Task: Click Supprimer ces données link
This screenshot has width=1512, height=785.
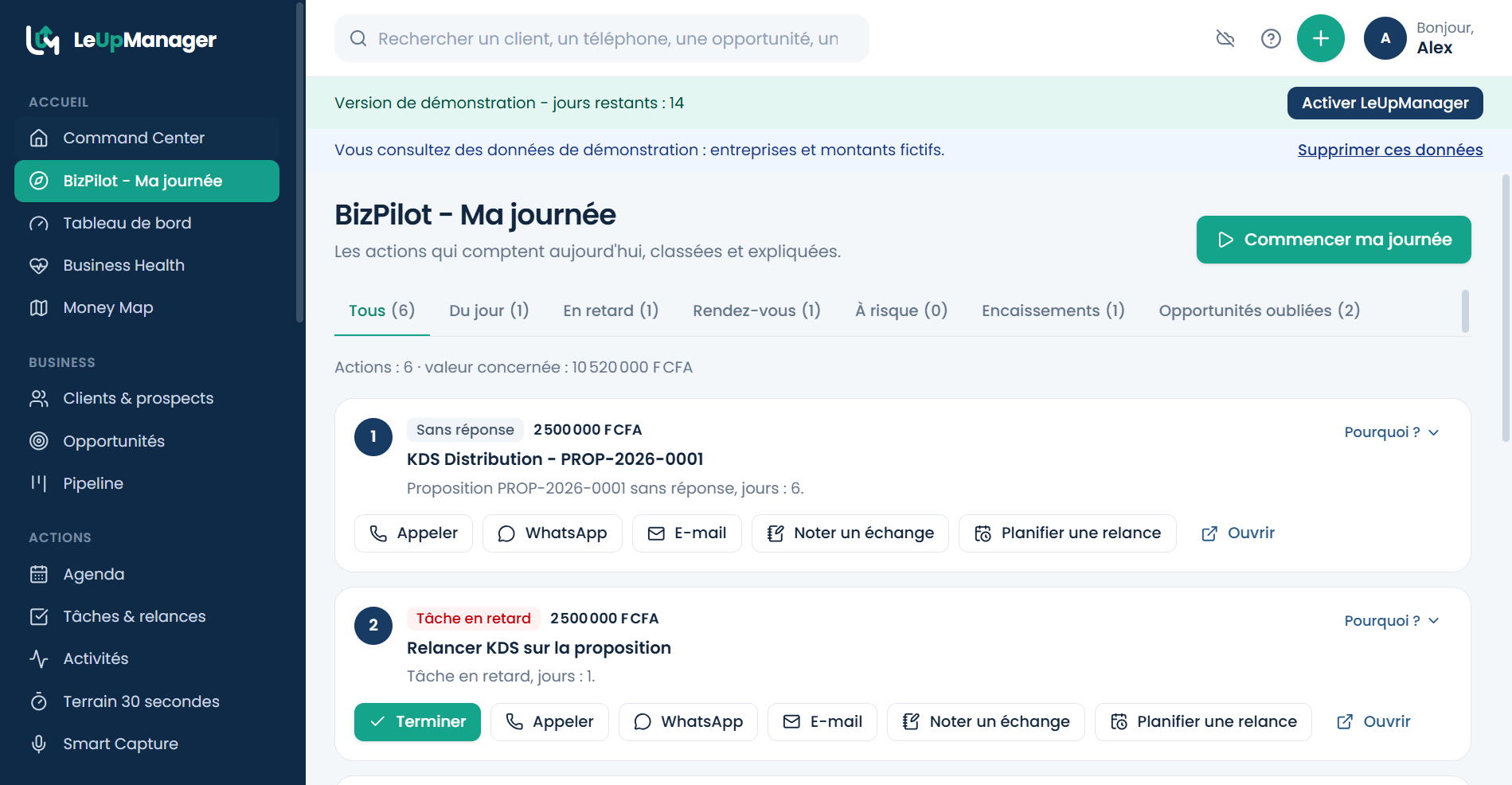Action: click(1390, 150)
